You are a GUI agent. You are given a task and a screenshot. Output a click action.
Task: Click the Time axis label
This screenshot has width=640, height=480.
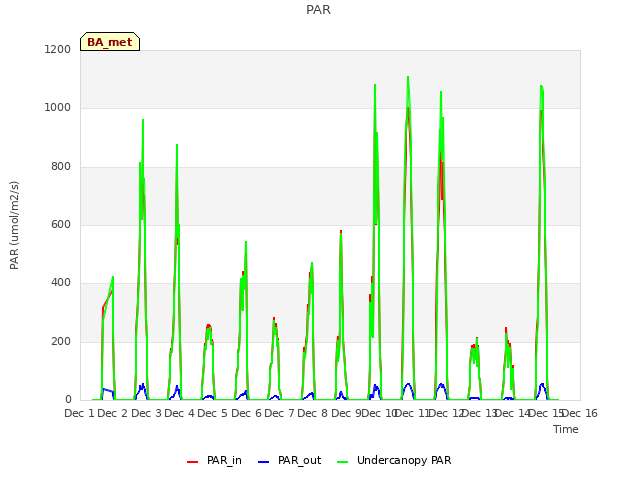tap(566, 429)
